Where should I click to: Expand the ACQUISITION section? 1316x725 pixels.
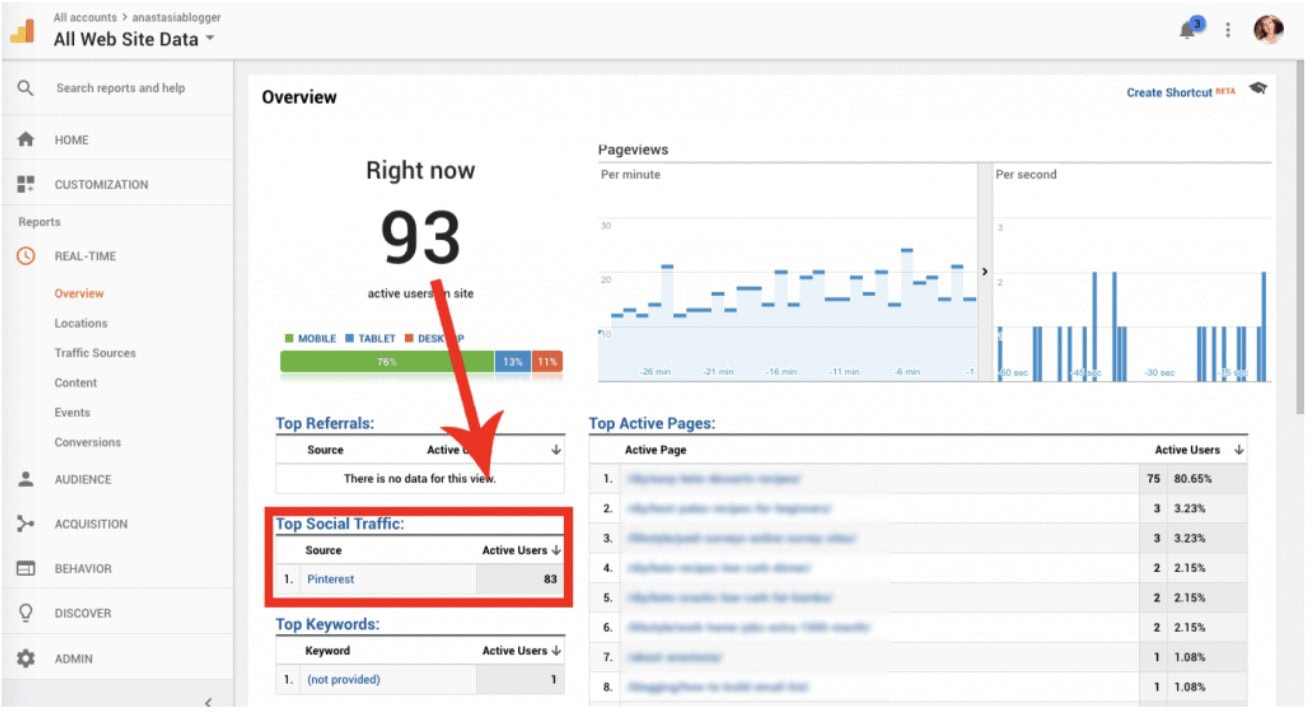point(91,524)
